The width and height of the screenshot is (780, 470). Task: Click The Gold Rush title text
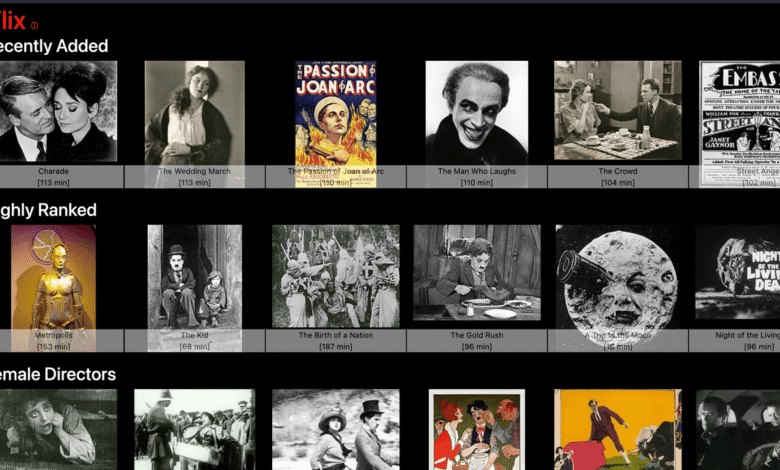point(477,335)
